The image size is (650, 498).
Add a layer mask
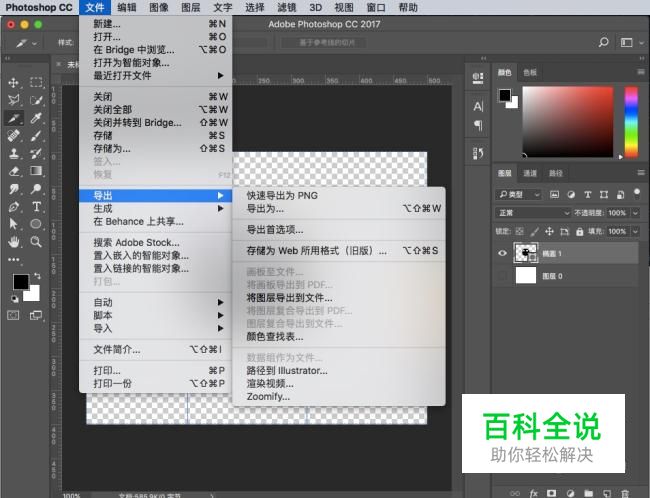[551, 493]
